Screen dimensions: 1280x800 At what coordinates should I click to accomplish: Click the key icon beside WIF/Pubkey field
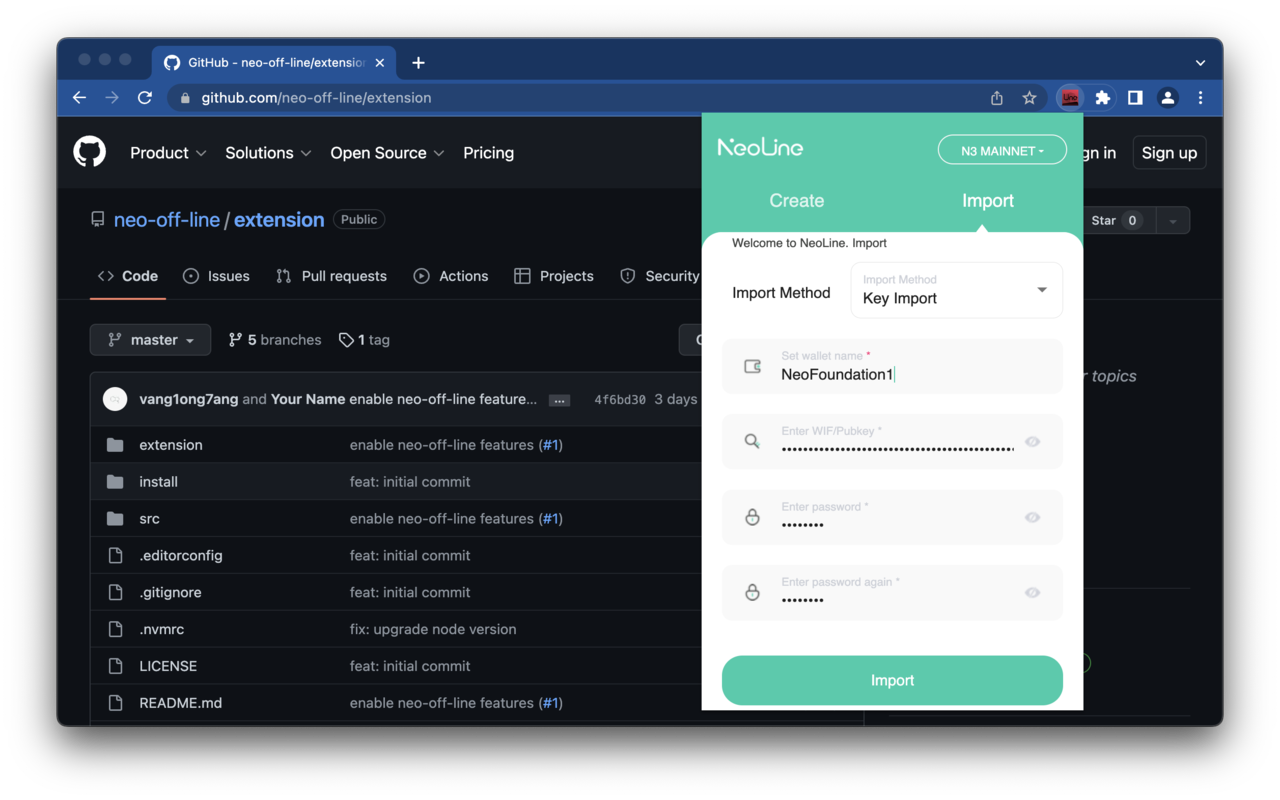pyautogui.click(x=752, y=441)
